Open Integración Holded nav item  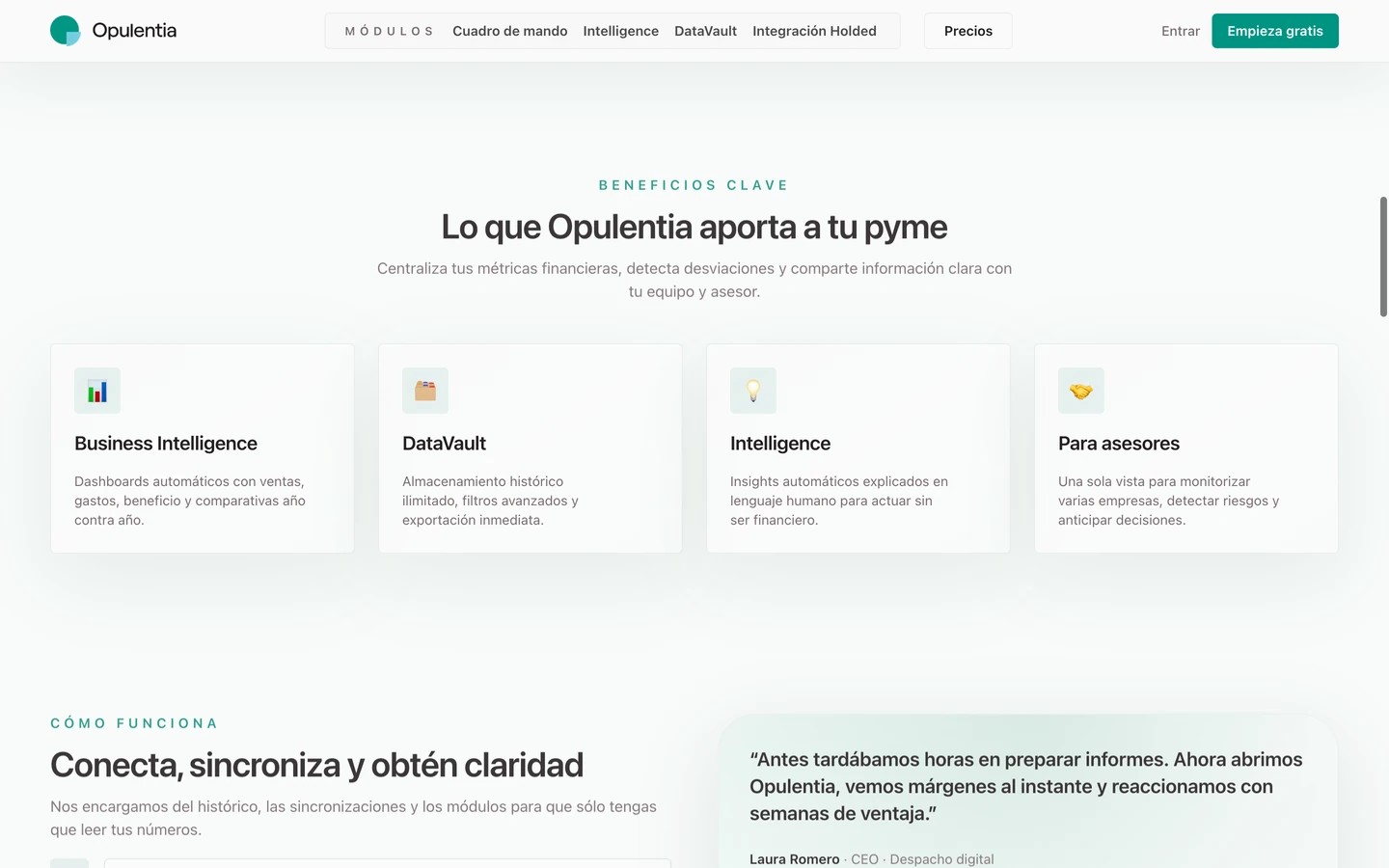[815, 31]
